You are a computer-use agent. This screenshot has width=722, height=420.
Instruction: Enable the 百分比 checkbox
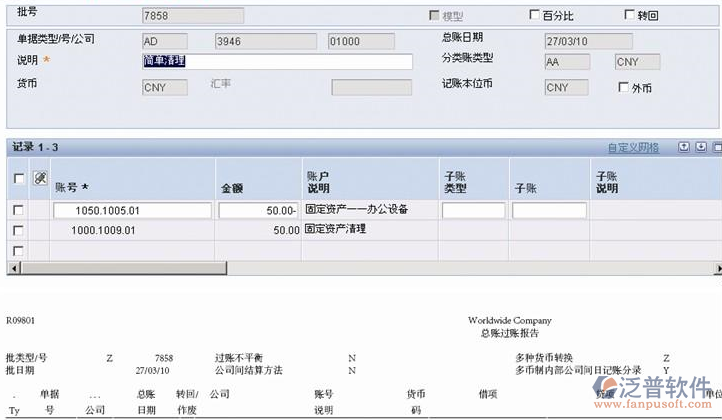point(534,15)
